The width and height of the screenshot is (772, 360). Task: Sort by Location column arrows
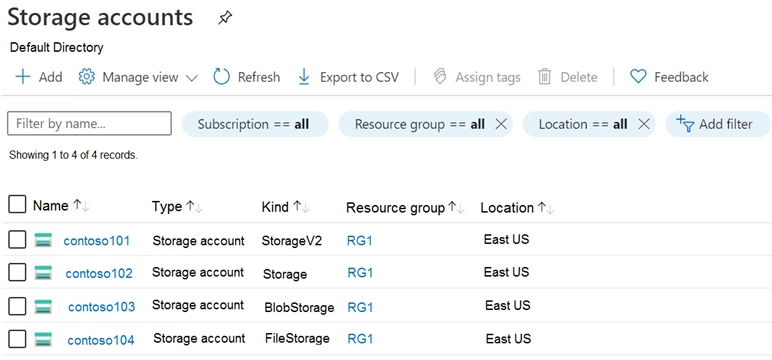[546, 208]
